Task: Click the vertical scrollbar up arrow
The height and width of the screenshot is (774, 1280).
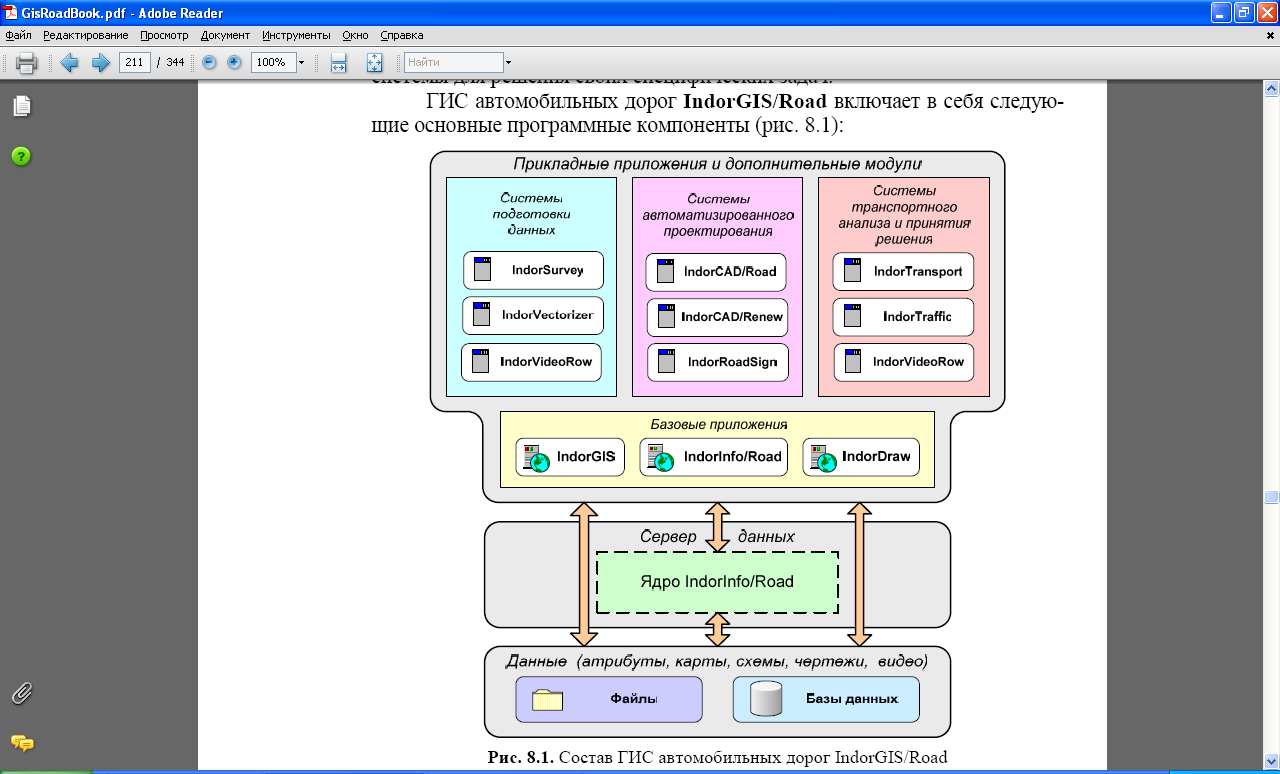Action: (1271, 90)
